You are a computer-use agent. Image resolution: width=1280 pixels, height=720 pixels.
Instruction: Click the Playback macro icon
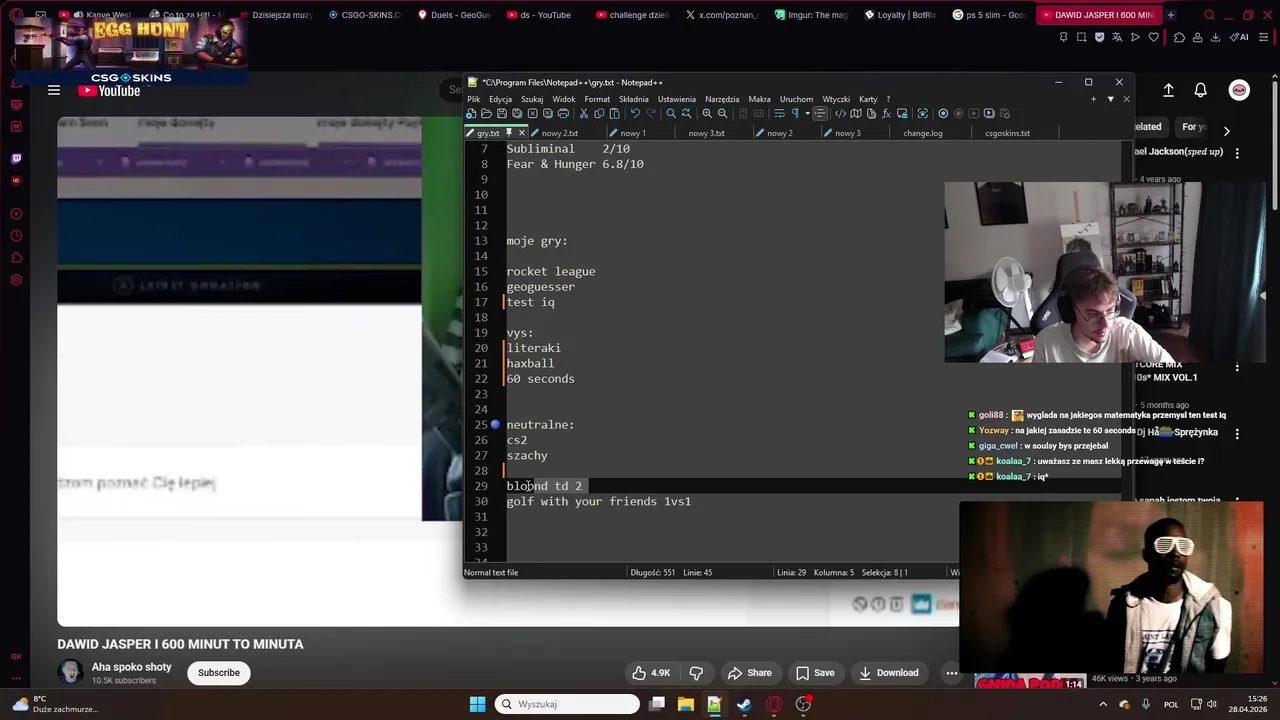click(974, 113)
